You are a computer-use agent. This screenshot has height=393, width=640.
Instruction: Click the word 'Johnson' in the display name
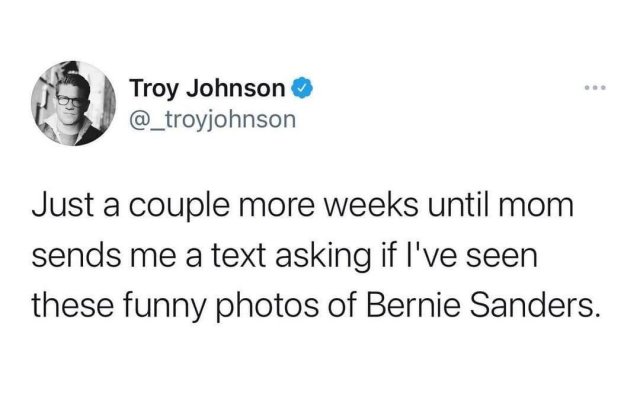236,88
